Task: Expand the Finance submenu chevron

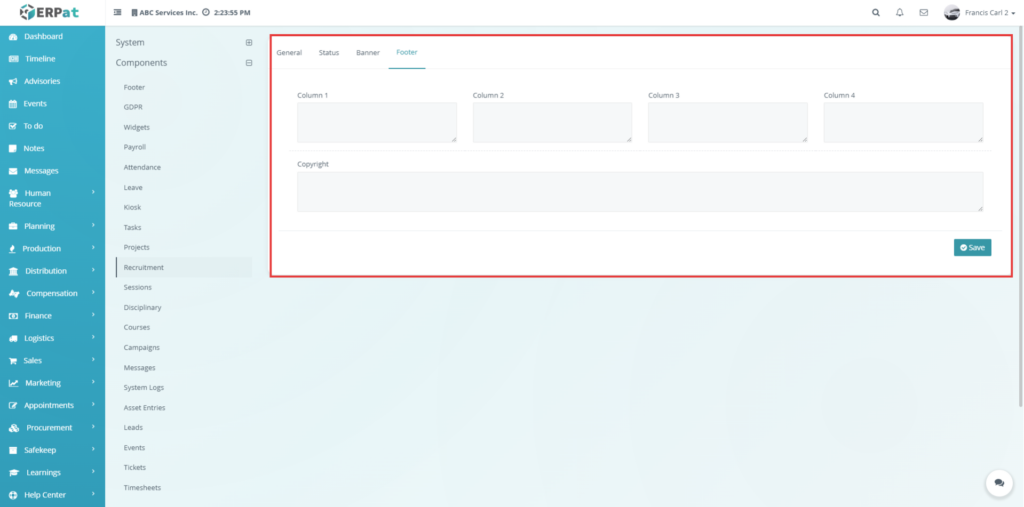Action: (x=93, y=315)
